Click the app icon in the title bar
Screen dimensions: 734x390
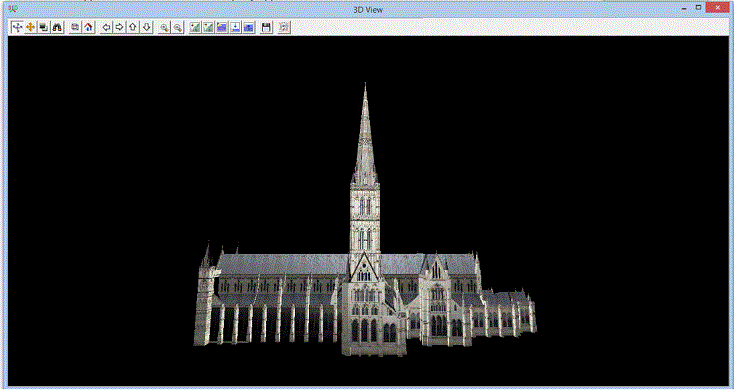(x=13, y=8)
